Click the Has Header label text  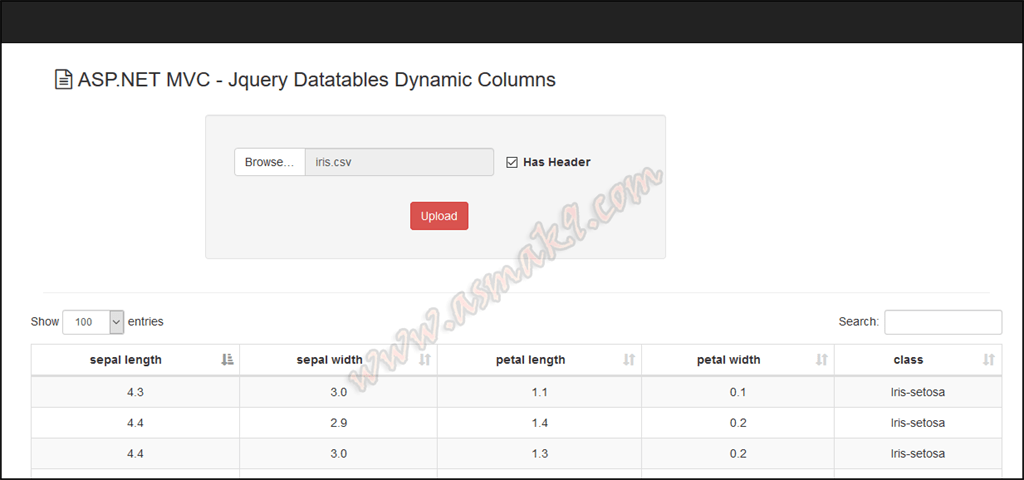click(x=556, y=162)
